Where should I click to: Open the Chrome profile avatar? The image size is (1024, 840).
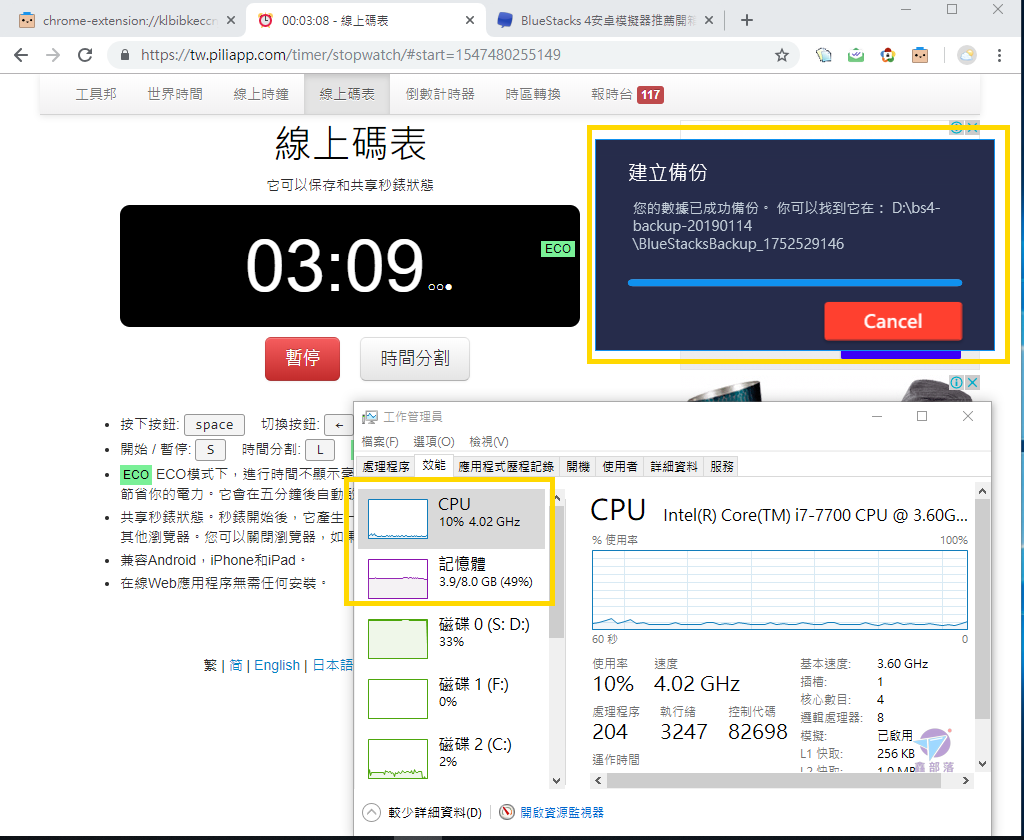(967, 56)
